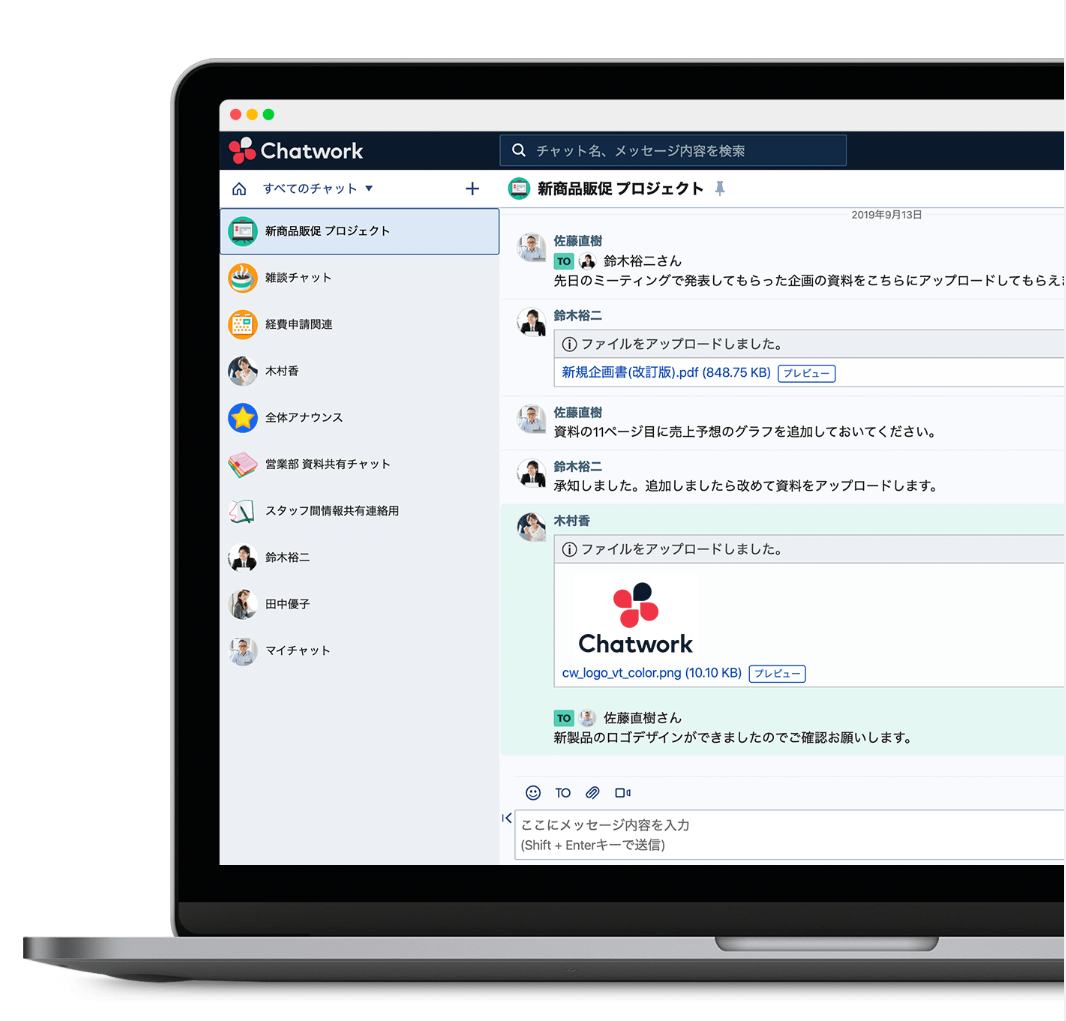
Task: Click 佐藤直樹's avatar on first message
Action: (531, 247)
